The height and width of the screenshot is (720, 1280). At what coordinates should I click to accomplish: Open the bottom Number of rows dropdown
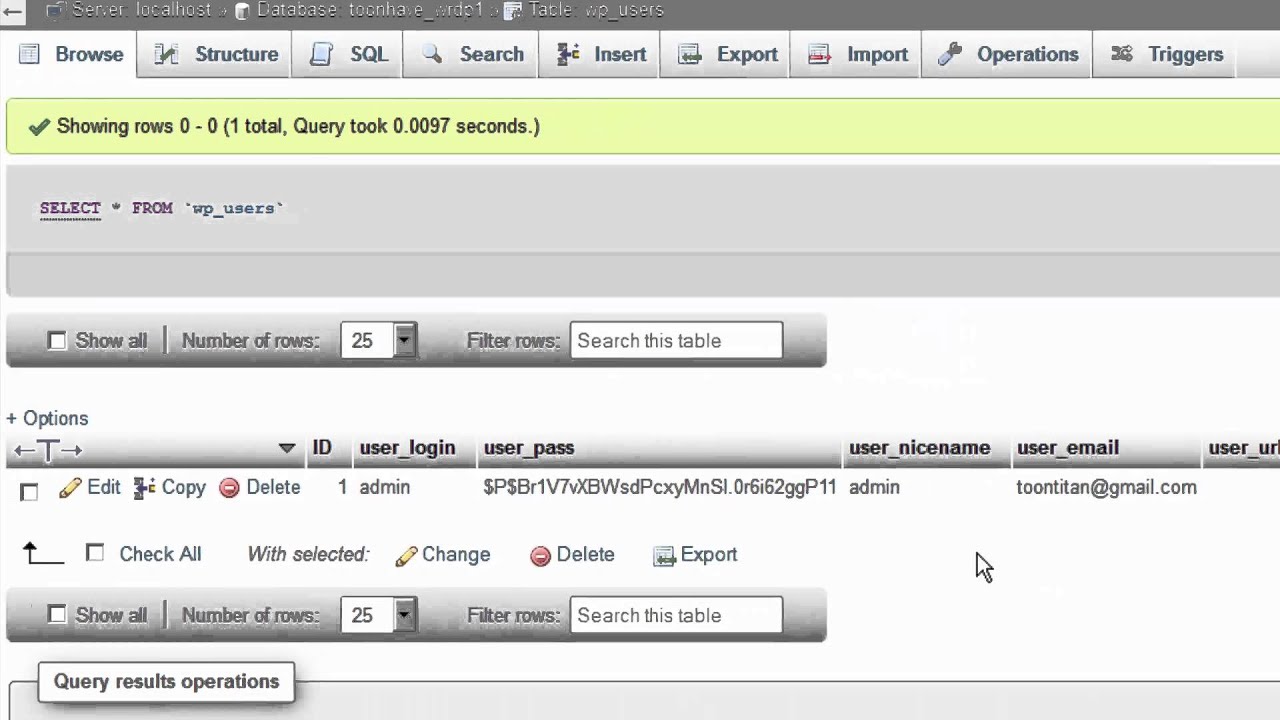[x=378, y=615]
